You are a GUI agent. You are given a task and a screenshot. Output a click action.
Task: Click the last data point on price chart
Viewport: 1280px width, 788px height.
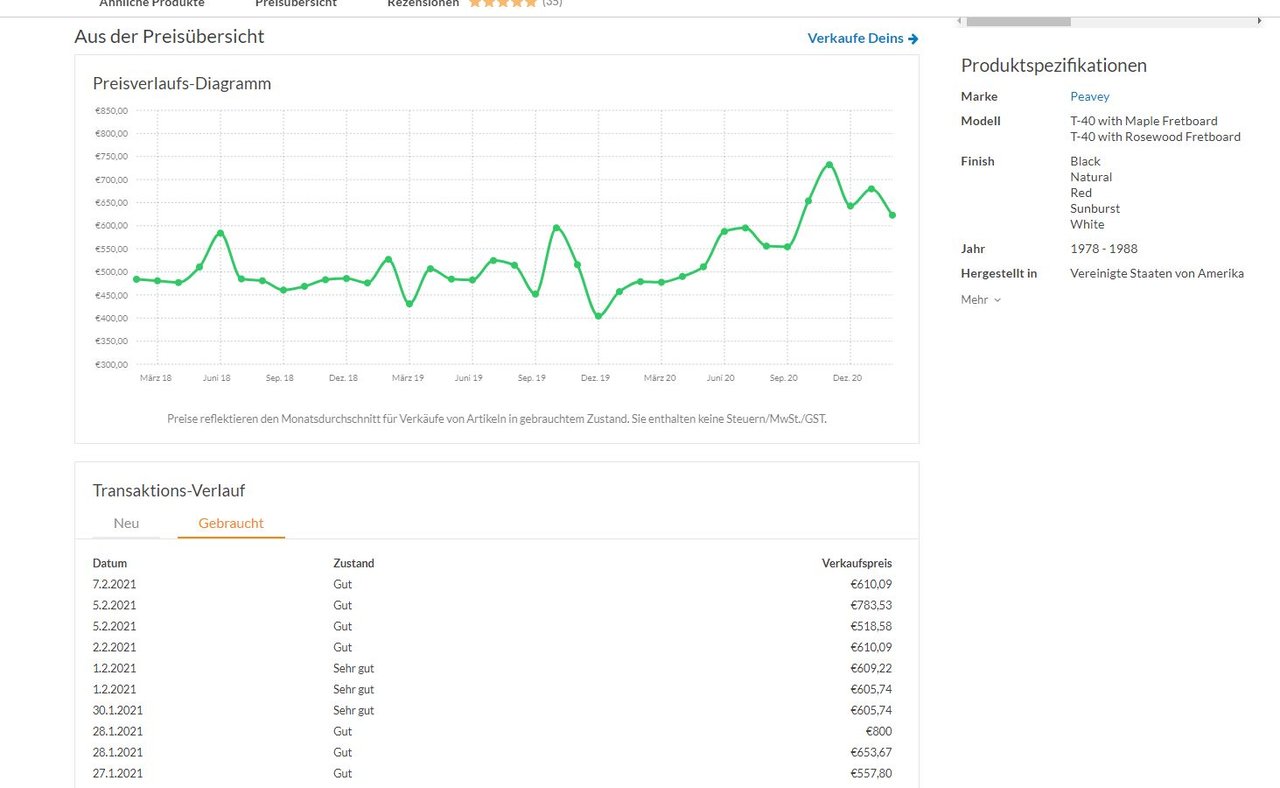click(x=892, y=215)
